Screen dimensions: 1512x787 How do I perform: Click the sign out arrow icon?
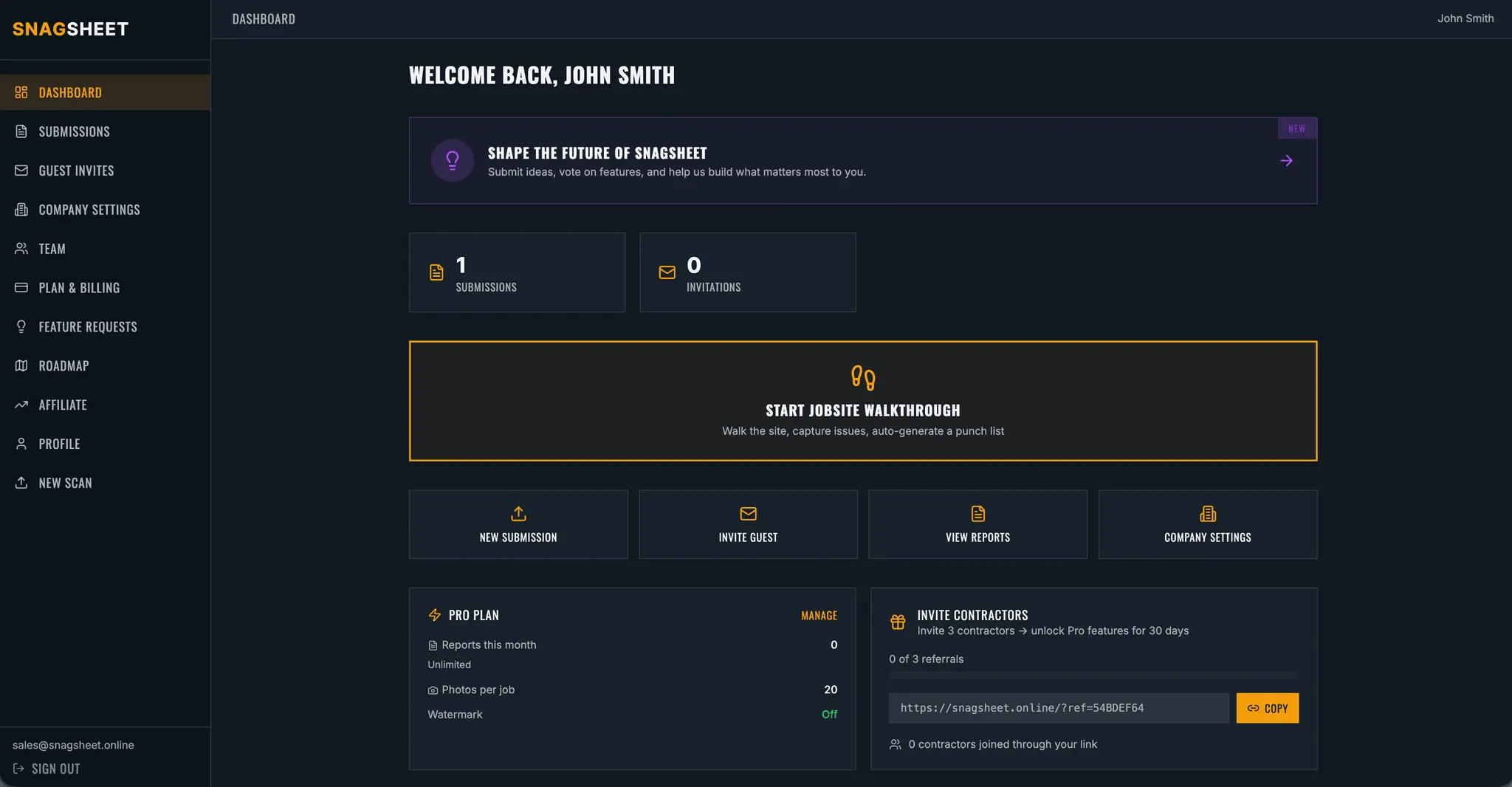(18, 769)
